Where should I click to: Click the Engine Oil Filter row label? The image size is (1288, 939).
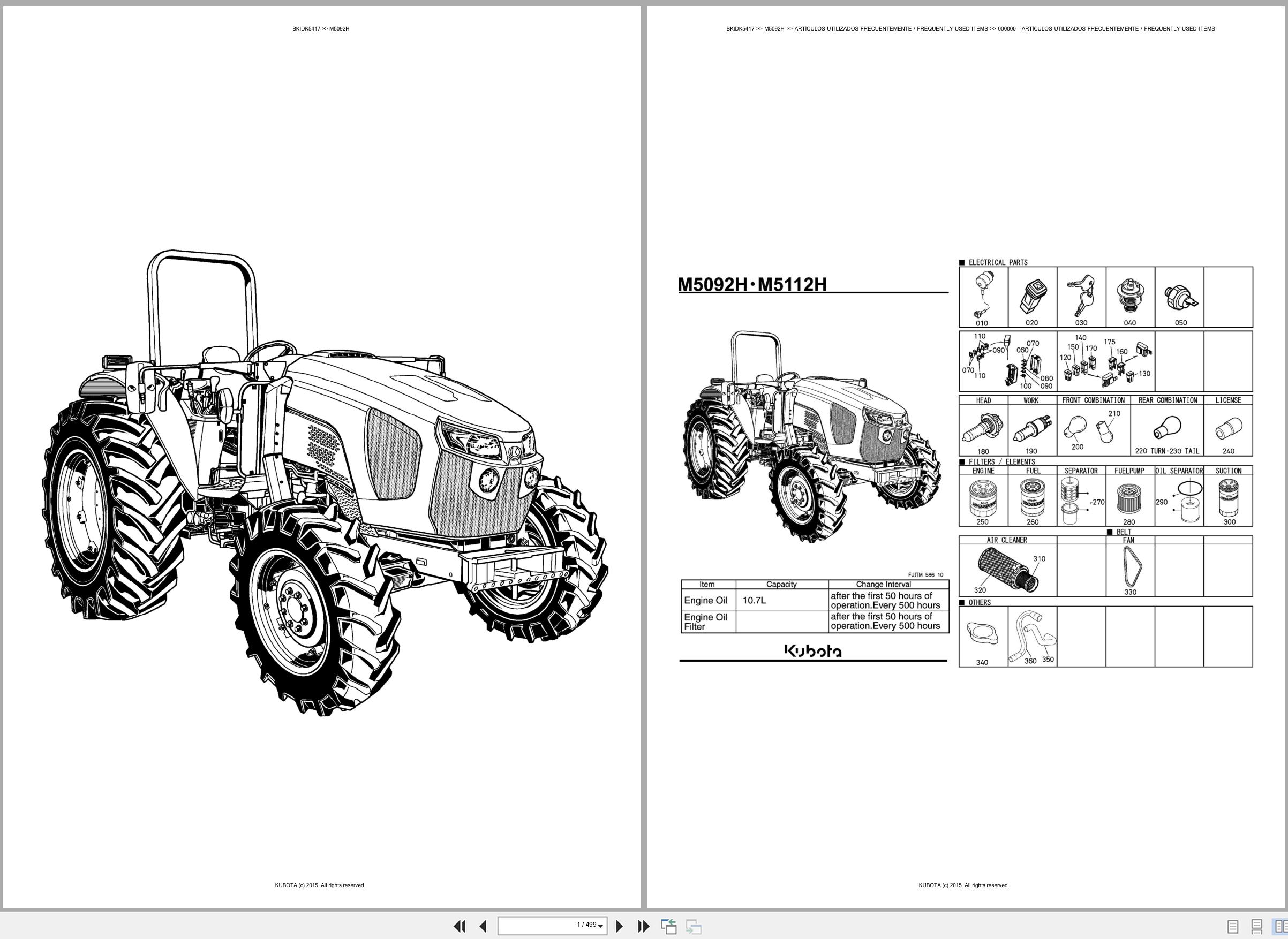[706, 622]
